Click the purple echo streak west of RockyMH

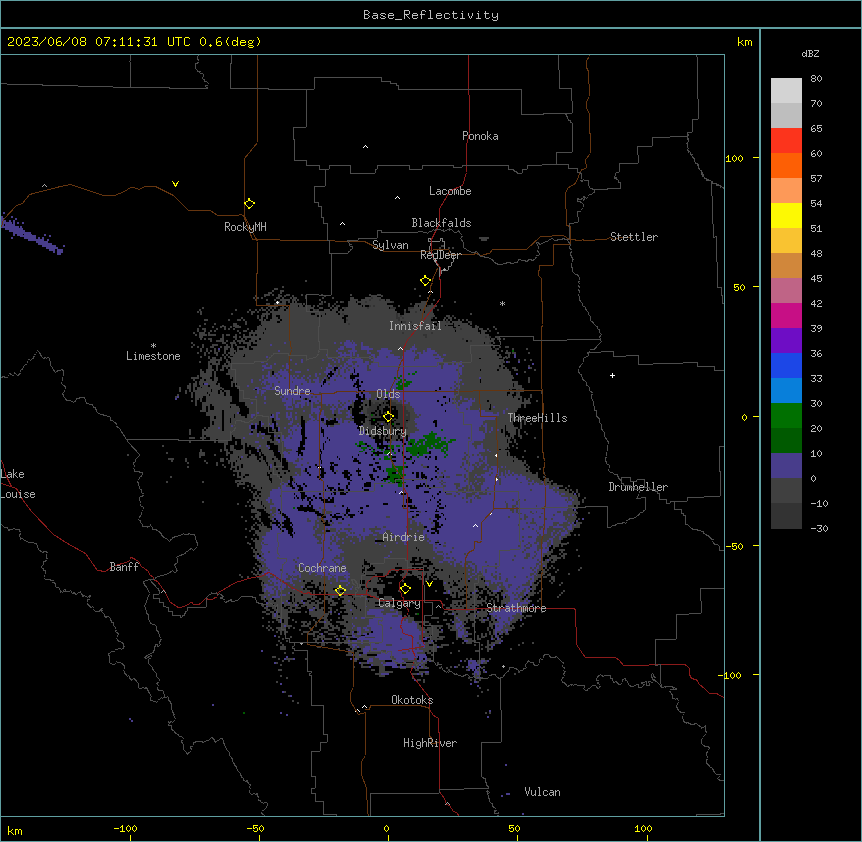pyautogui.click(x=33, y=236)
